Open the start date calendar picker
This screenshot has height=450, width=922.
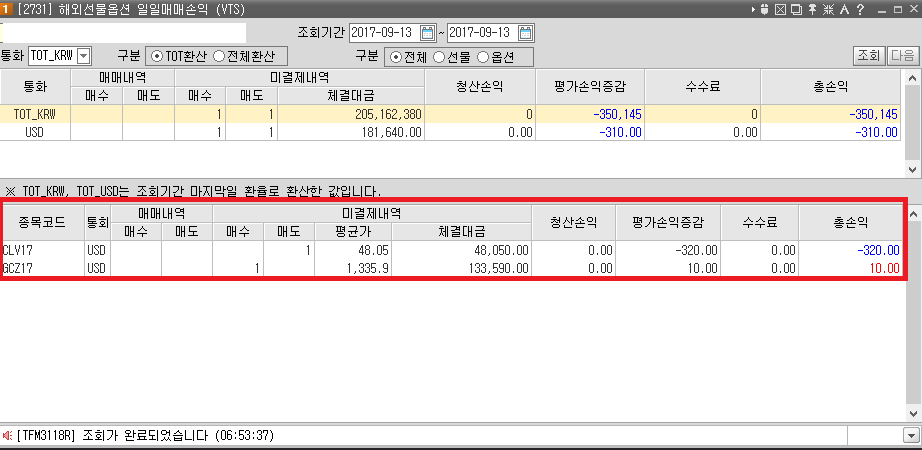(429, 33)
